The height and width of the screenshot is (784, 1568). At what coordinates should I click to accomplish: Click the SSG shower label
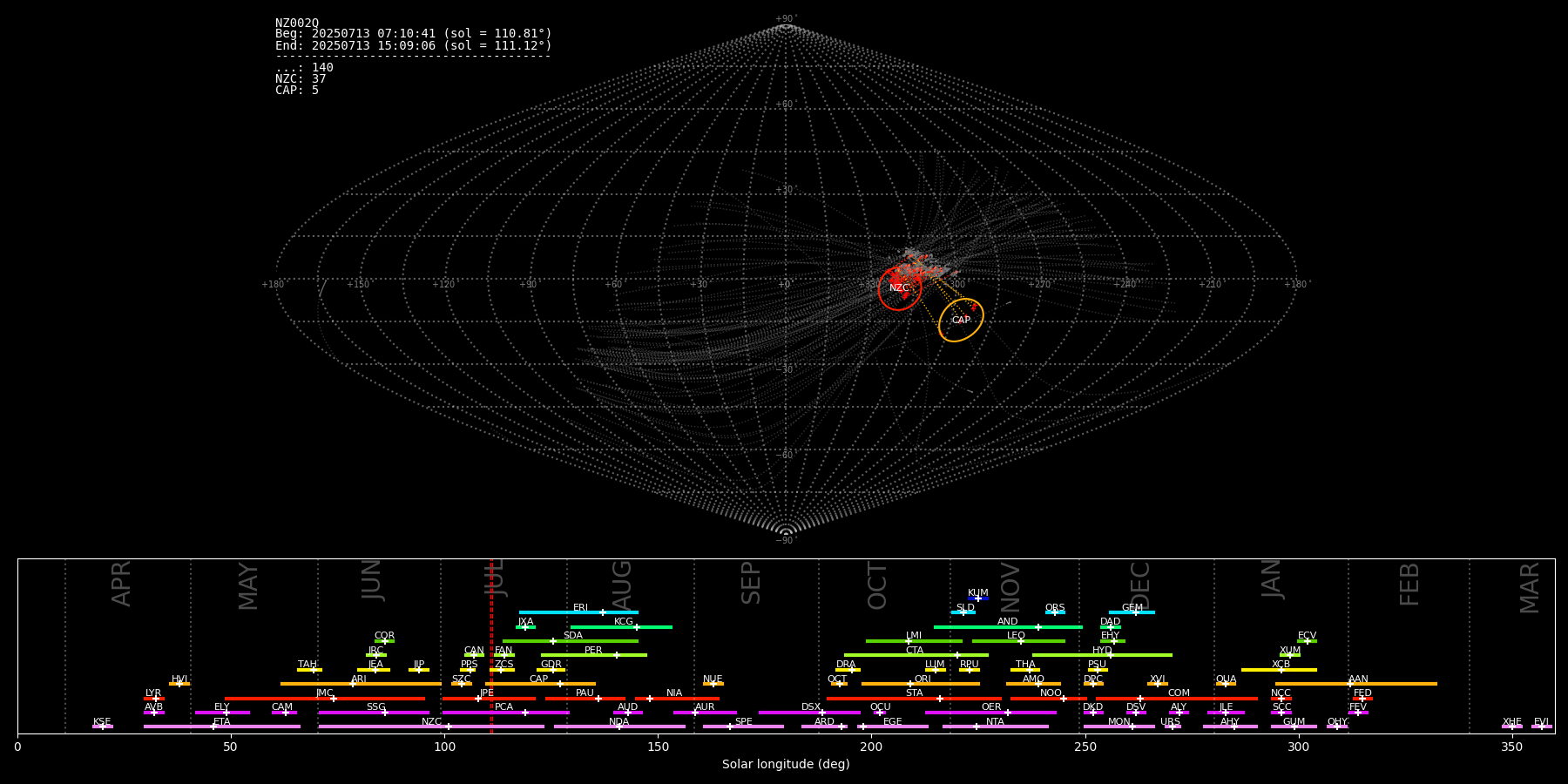pos(375,706)
